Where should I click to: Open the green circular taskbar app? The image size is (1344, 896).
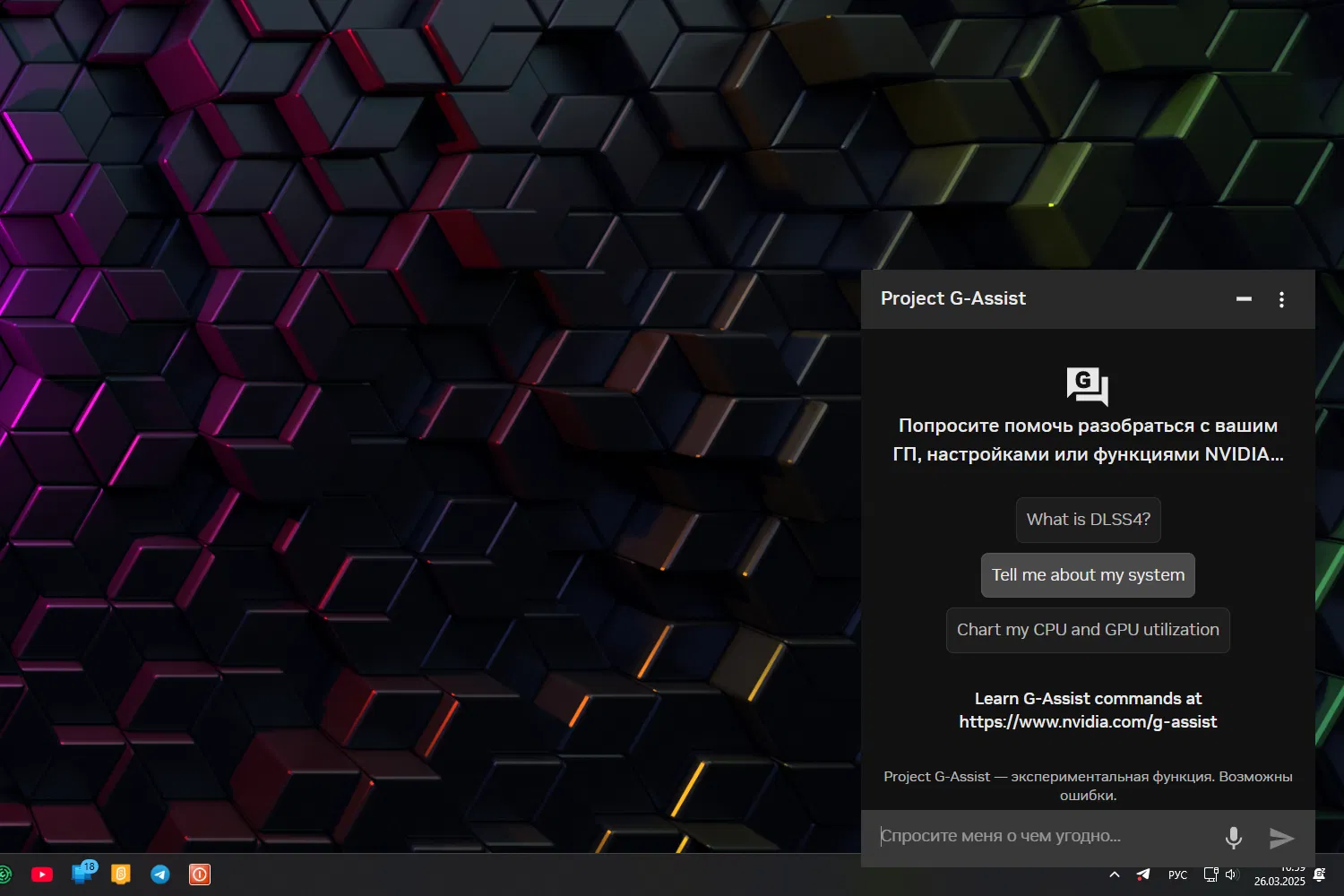point(4,874)
